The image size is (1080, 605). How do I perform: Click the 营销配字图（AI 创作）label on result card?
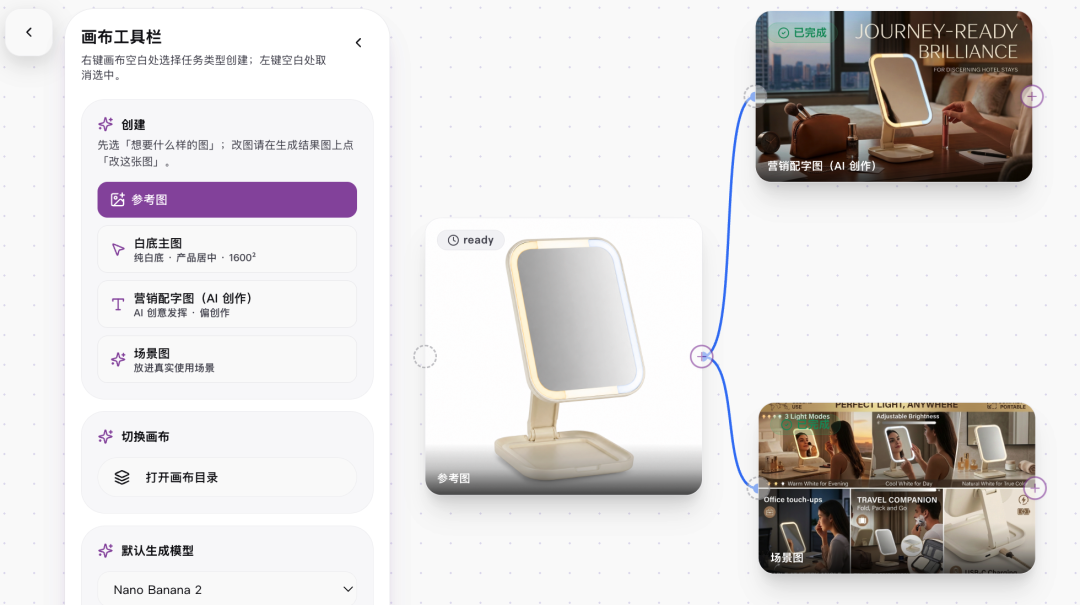pos(822,166)
